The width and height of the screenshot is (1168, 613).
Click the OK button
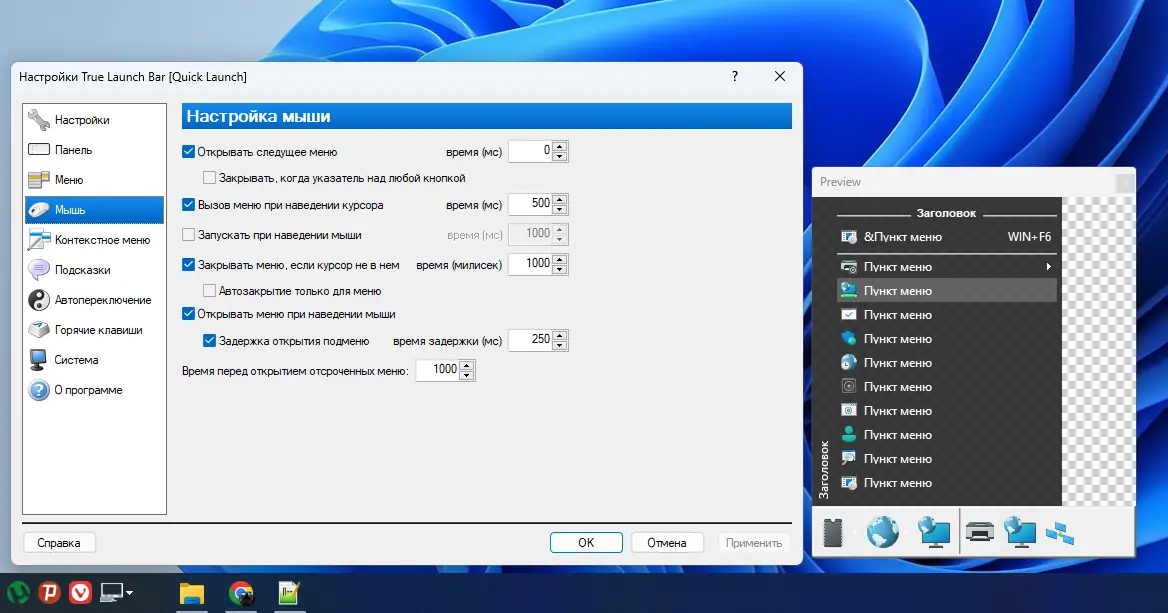tap(586, 543)
